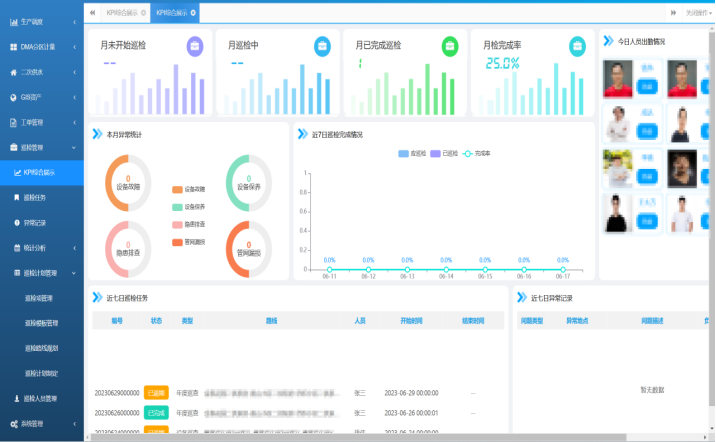Viewport: 716px width, 442px height.
Task: Click the 月检完成率 teal briefcase icon
Action: click(577, 45)
